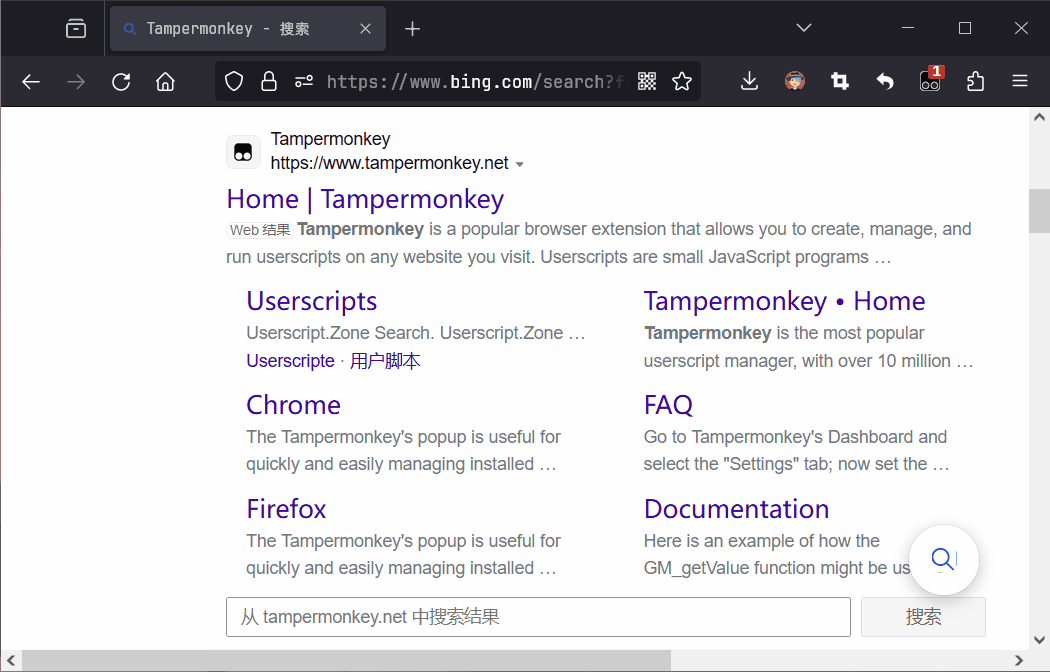The height and width of the screenshot is (672, 1050).
Task: Open the Chrome sitelink
Action: 293,405
